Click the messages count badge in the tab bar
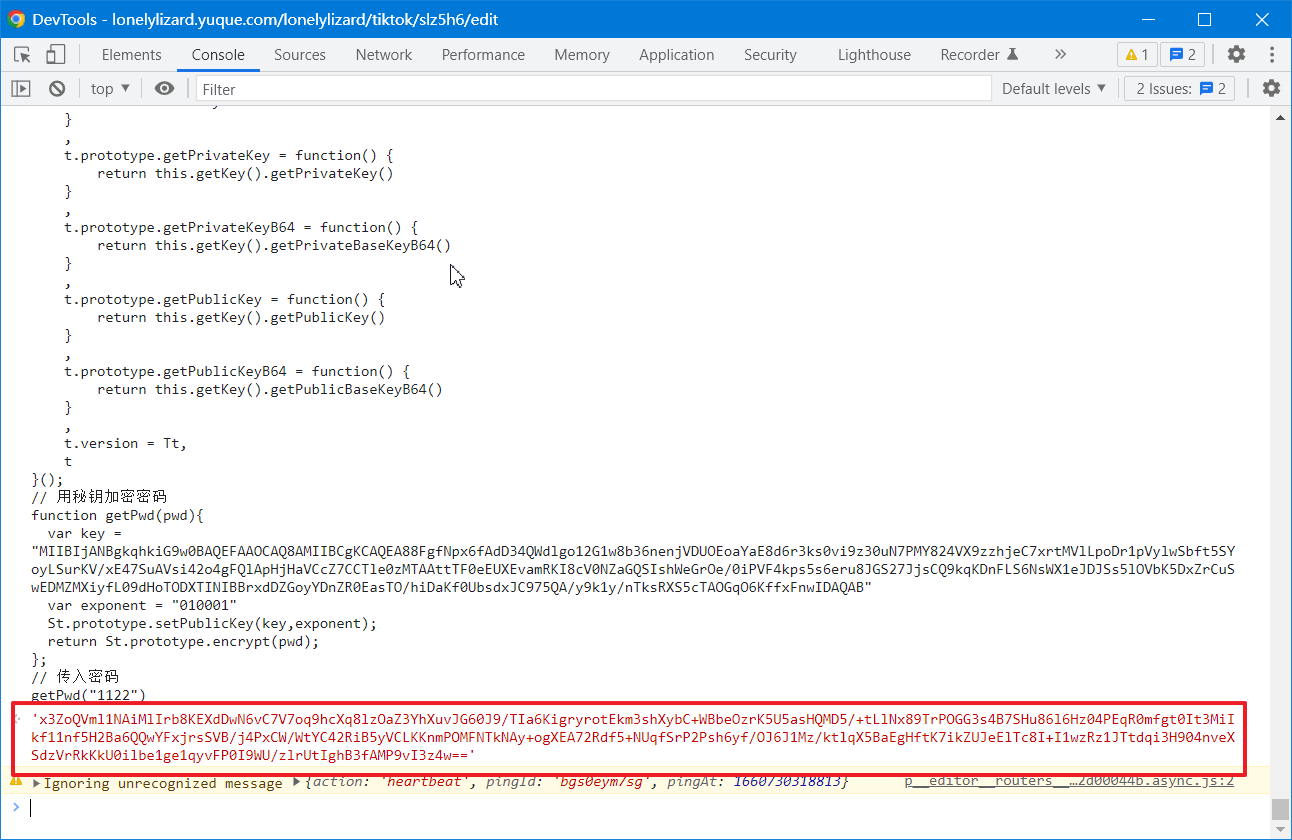 1182,54
